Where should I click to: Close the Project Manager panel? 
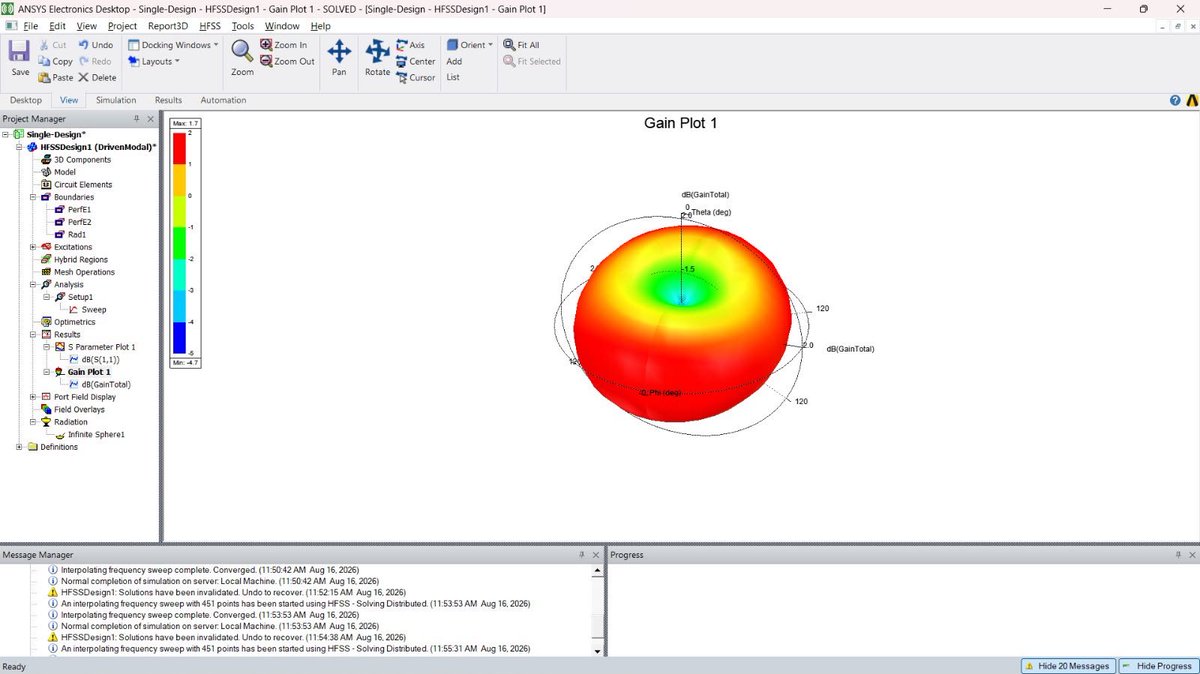pyautogui.click(x=151, y=119)
